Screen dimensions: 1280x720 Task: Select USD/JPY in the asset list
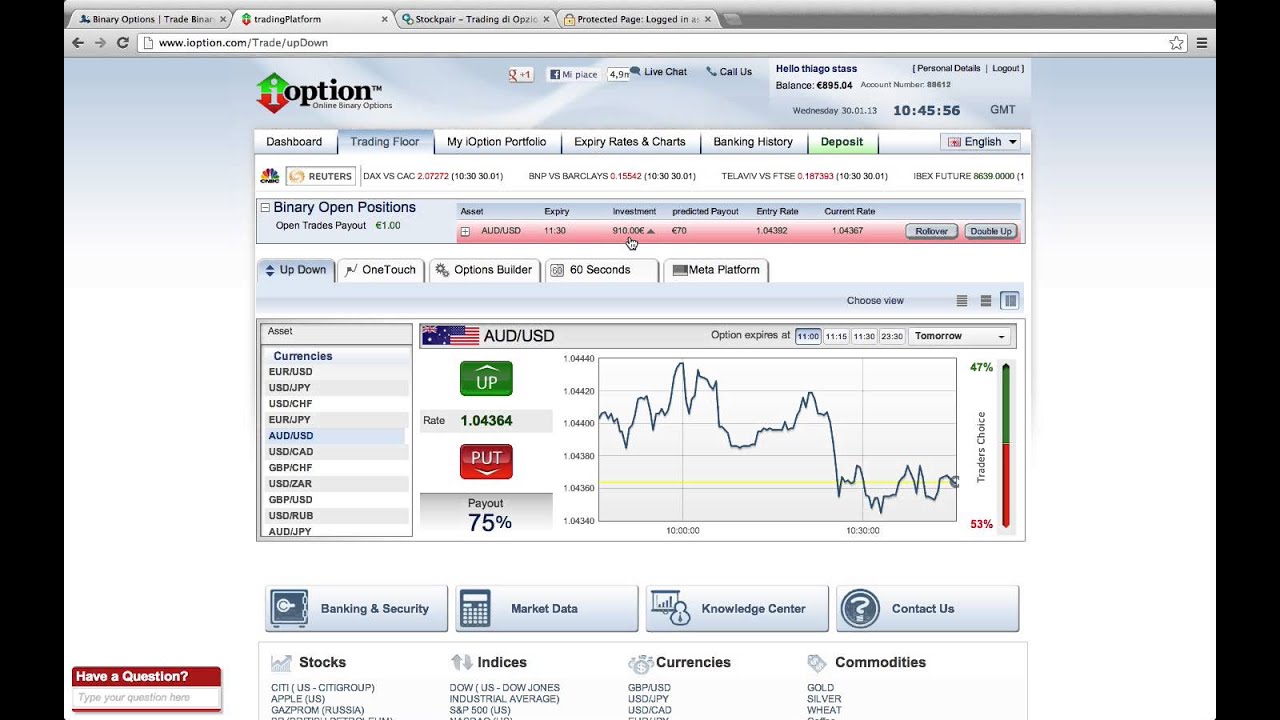pyautogui.click(x=335, y=388)
